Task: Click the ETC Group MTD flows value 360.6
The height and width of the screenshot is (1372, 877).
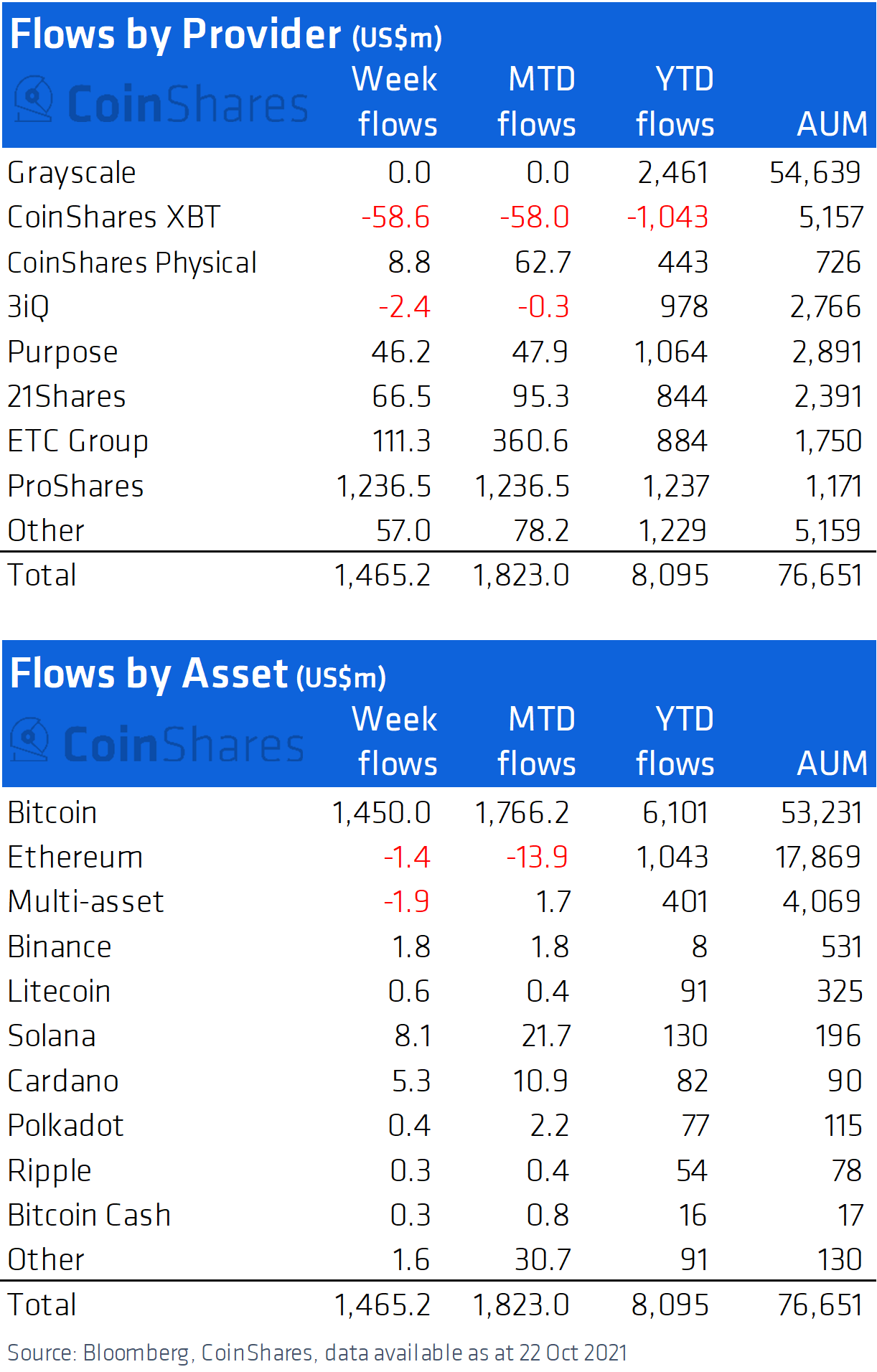Action: [x=530, y=441]
